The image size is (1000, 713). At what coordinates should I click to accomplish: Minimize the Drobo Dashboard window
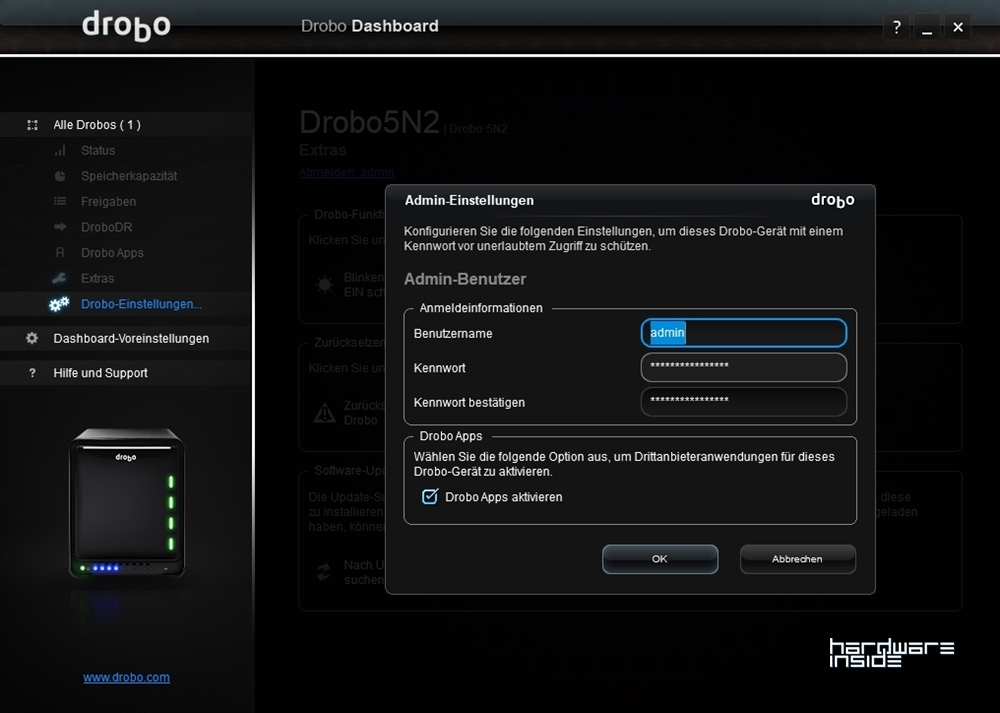(927, 27)
